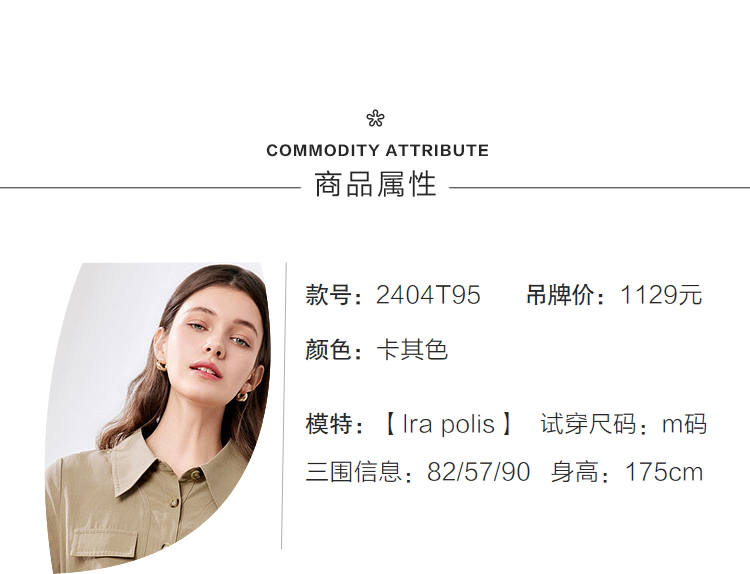Click the 吊牌价 label
The height and width of the screenshot is (574, 750).
(565, 295)
